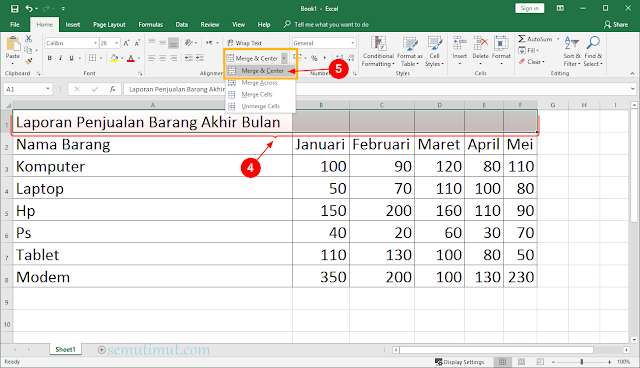Click the New Sheet plus icon

102,350
